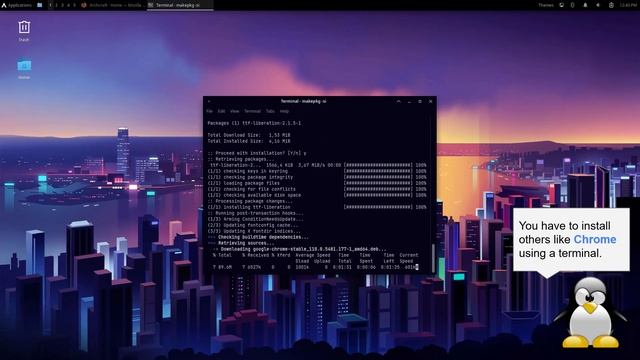Click the 'Total Download Size' line in terminal
Screen dimensions: 640x360
pos(249,135)
